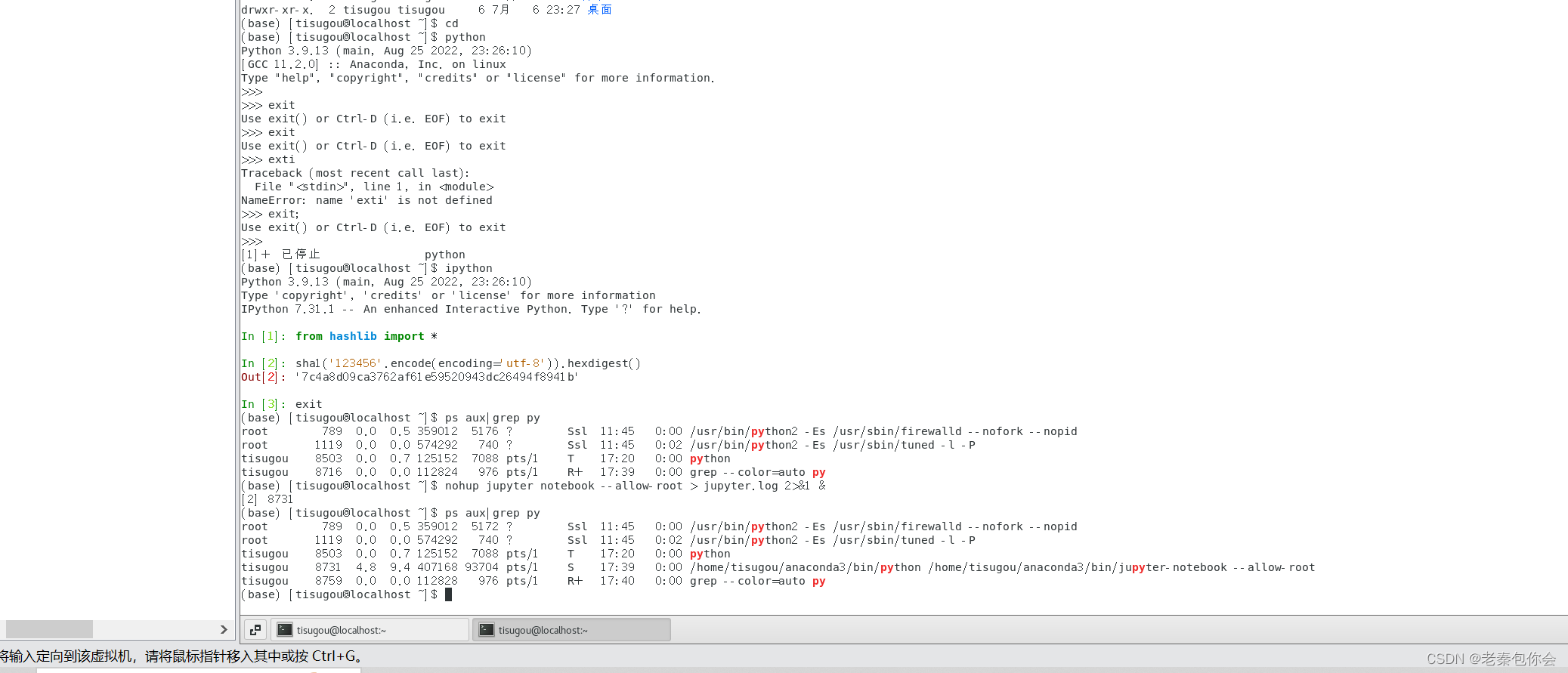This screenshot has height=673, width=1568.
Task: Click the 'IPython 7.31.1 -- An enhanced Interactive Python' line
Action: [x=471, y=309]
